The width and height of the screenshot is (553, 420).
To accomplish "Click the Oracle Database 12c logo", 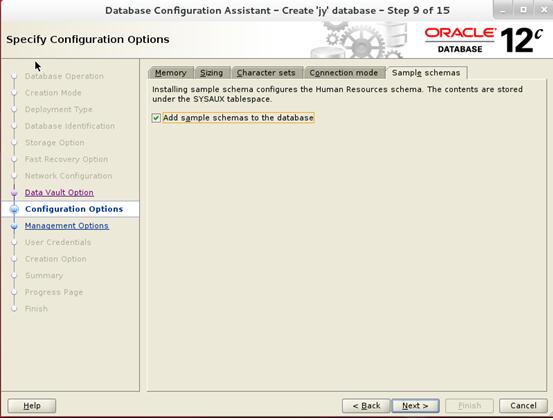I will pyautogui.click(x=484, y=40).
